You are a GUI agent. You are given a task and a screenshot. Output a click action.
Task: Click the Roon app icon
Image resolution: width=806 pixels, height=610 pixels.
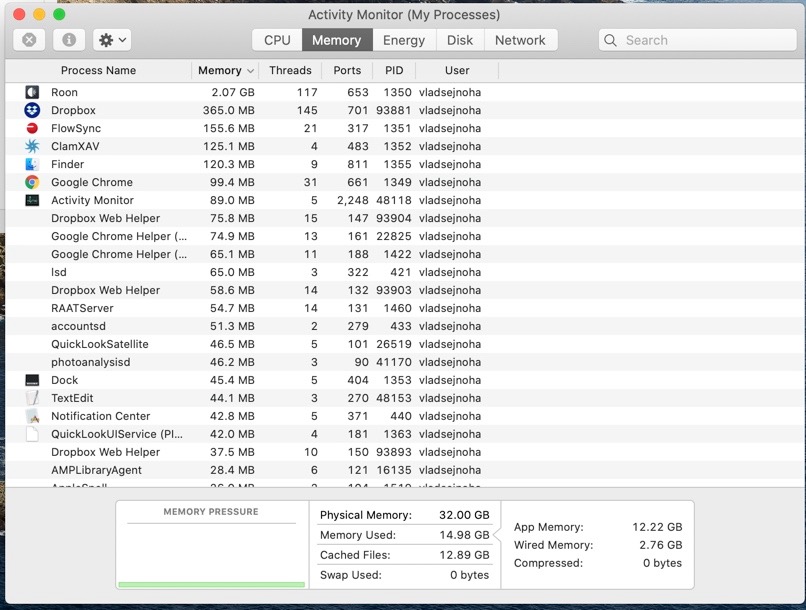tap(32, 92)
